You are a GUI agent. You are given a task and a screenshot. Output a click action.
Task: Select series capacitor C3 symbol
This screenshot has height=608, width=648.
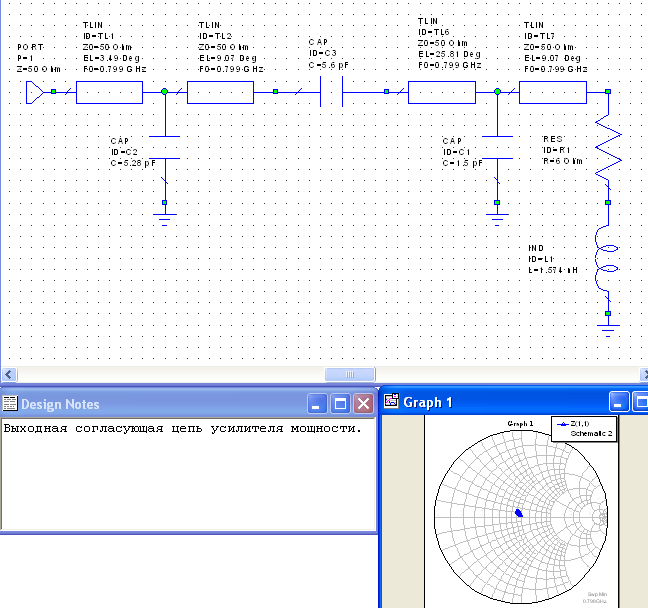331,92
